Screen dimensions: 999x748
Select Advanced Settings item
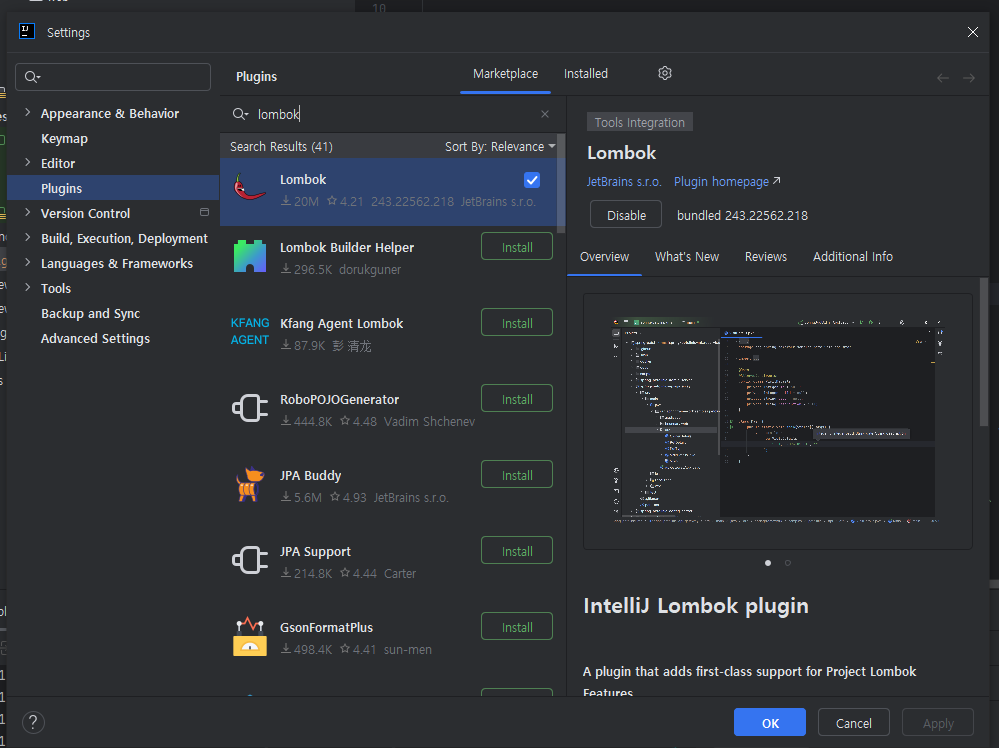point(96,338)
